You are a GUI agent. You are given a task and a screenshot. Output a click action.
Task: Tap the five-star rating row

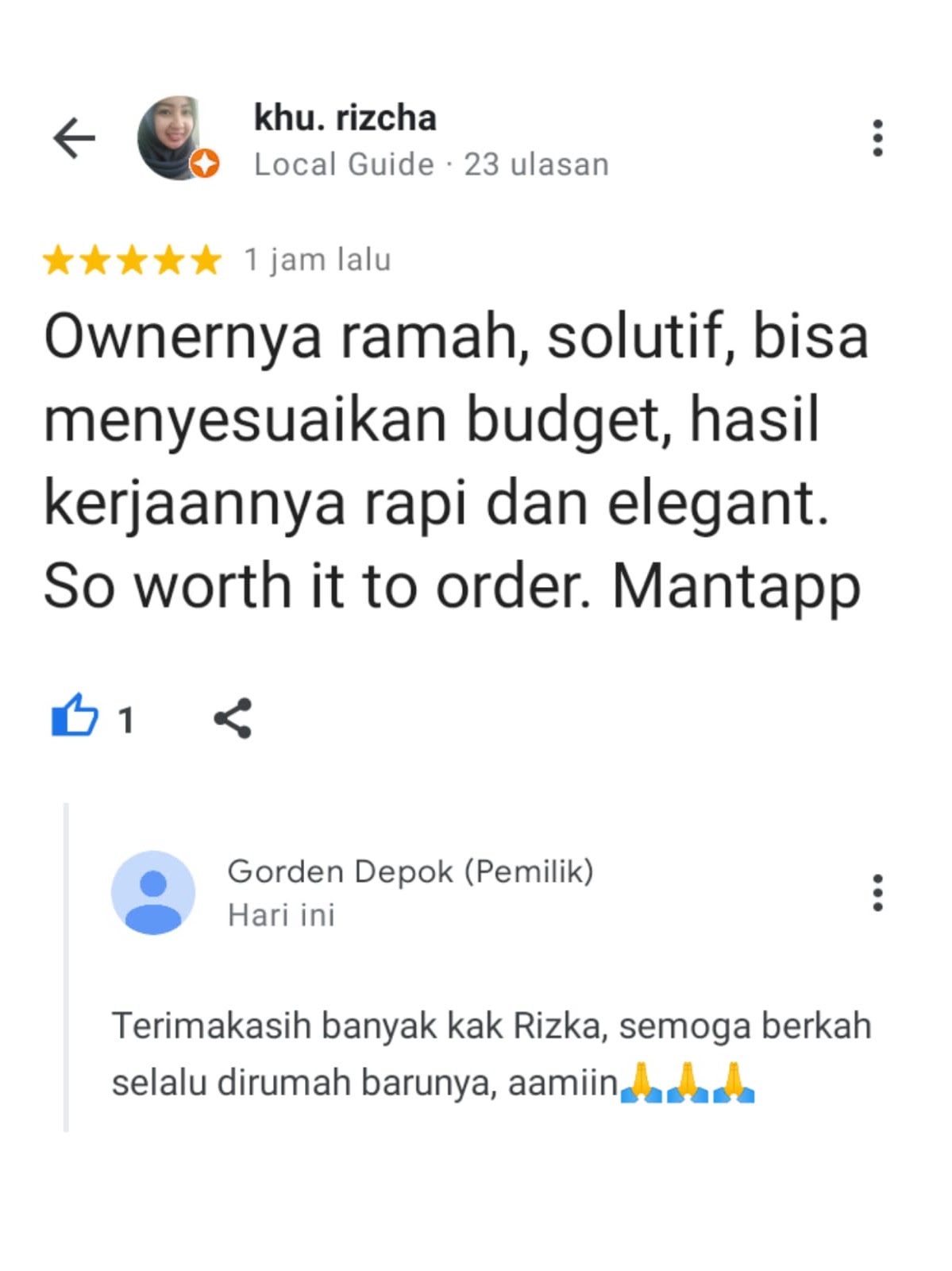pyautogui.click(x=133, y=260)
